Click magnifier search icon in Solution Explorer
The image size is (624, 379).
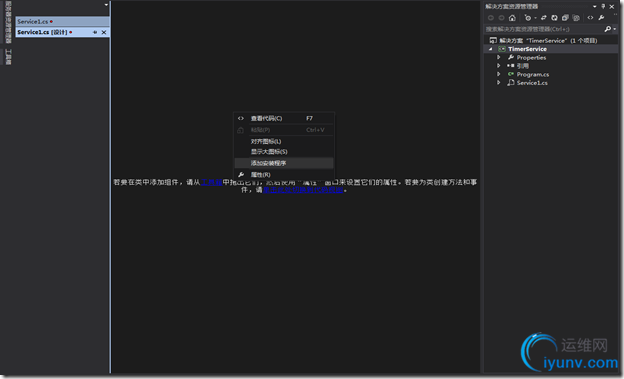tap(607, 29)
